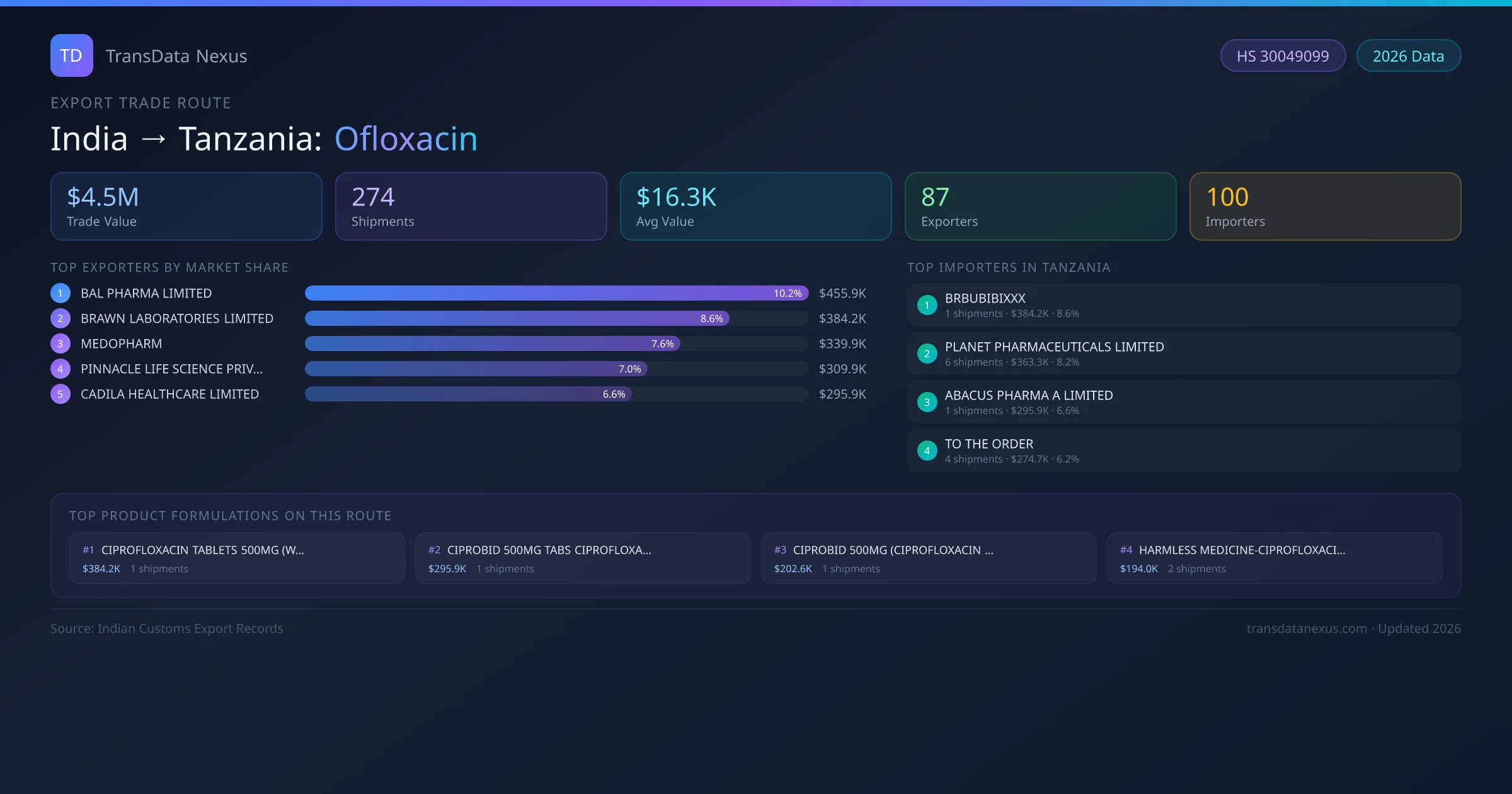
Task: Select the 87 Exporters stat card
Action: (x=1040, y=206)
